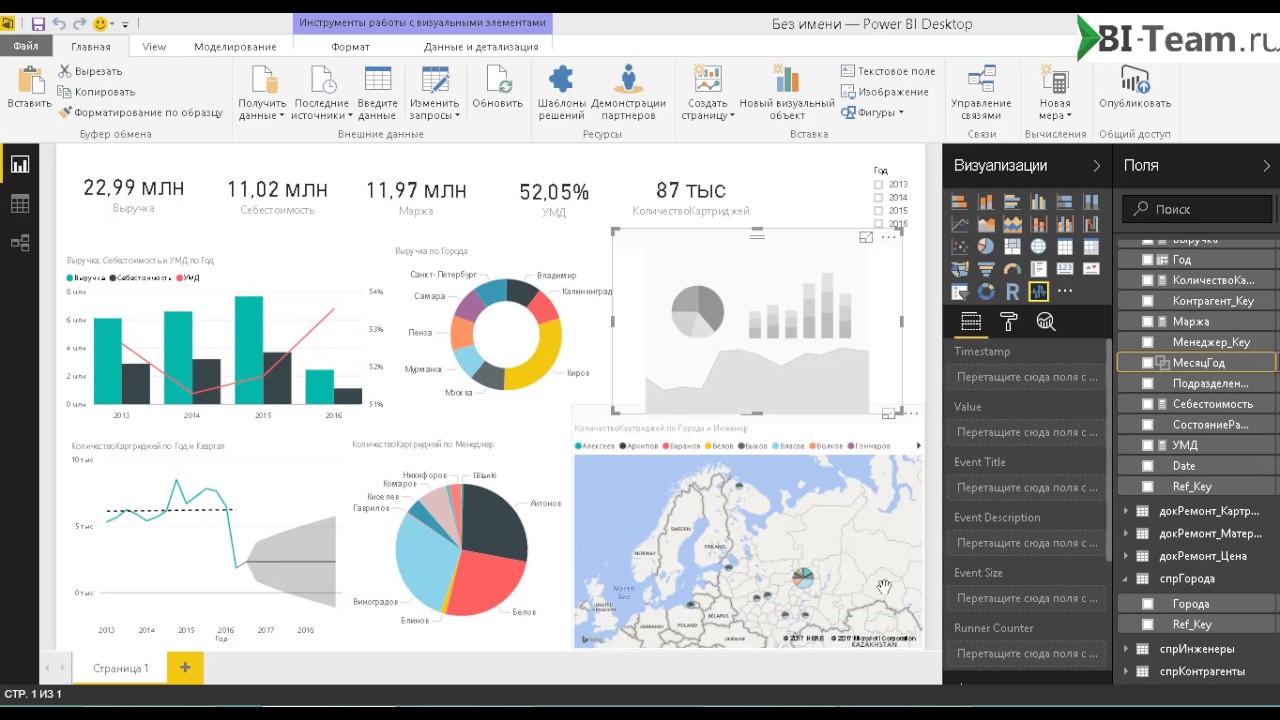Expand спрИнженеры table
The height and width of the screenshot is (720, 1280).
(1126, 649)
